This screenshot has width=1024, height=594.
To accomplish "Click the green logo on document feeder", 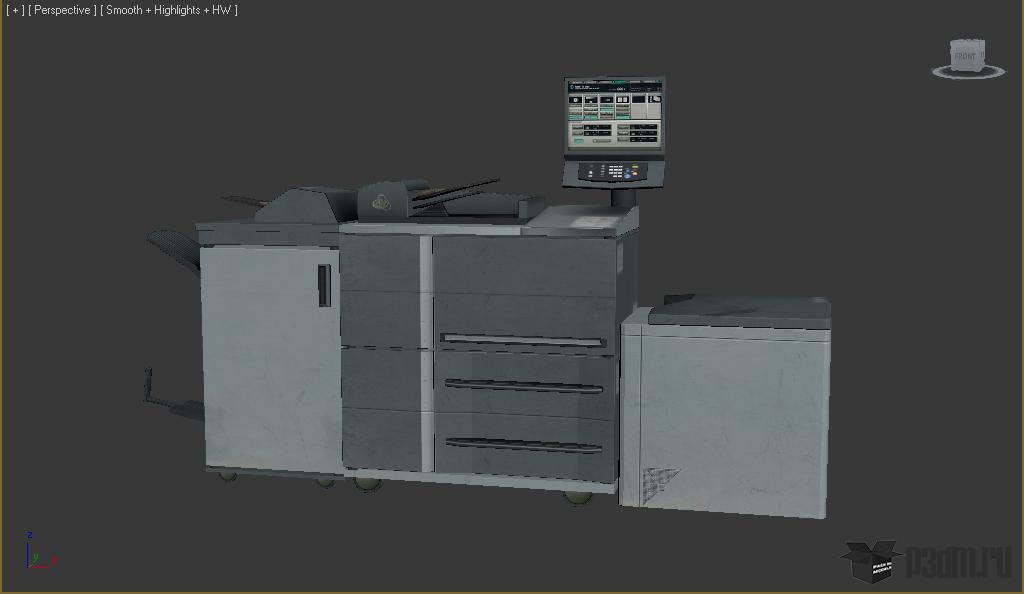I will (x=382, y=202).
